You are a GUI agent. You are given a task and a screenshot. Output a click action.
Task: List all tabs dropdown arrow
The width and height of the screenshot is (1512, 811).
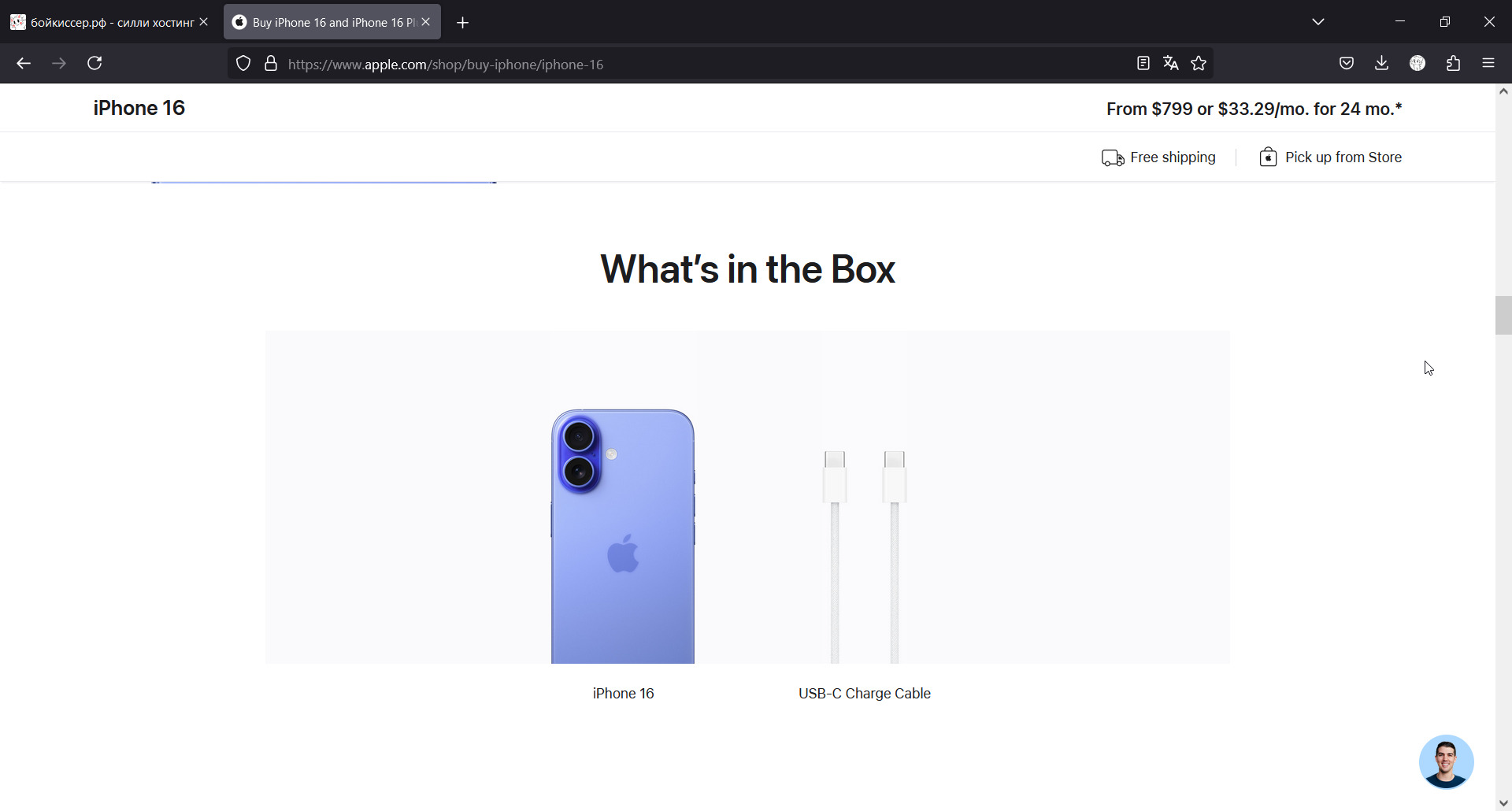point(1318,22)
